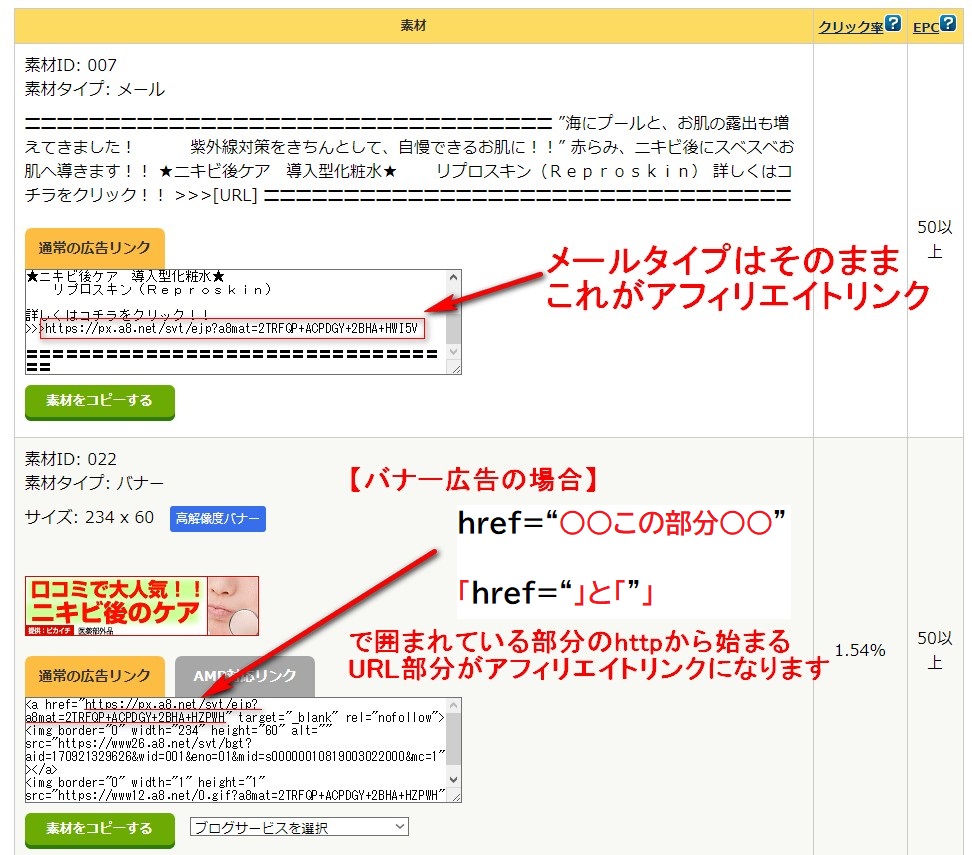The image size is (972, 855).
Task: Select 通常の広告リンク tab for material 007
Action: [x=95, y=248]
